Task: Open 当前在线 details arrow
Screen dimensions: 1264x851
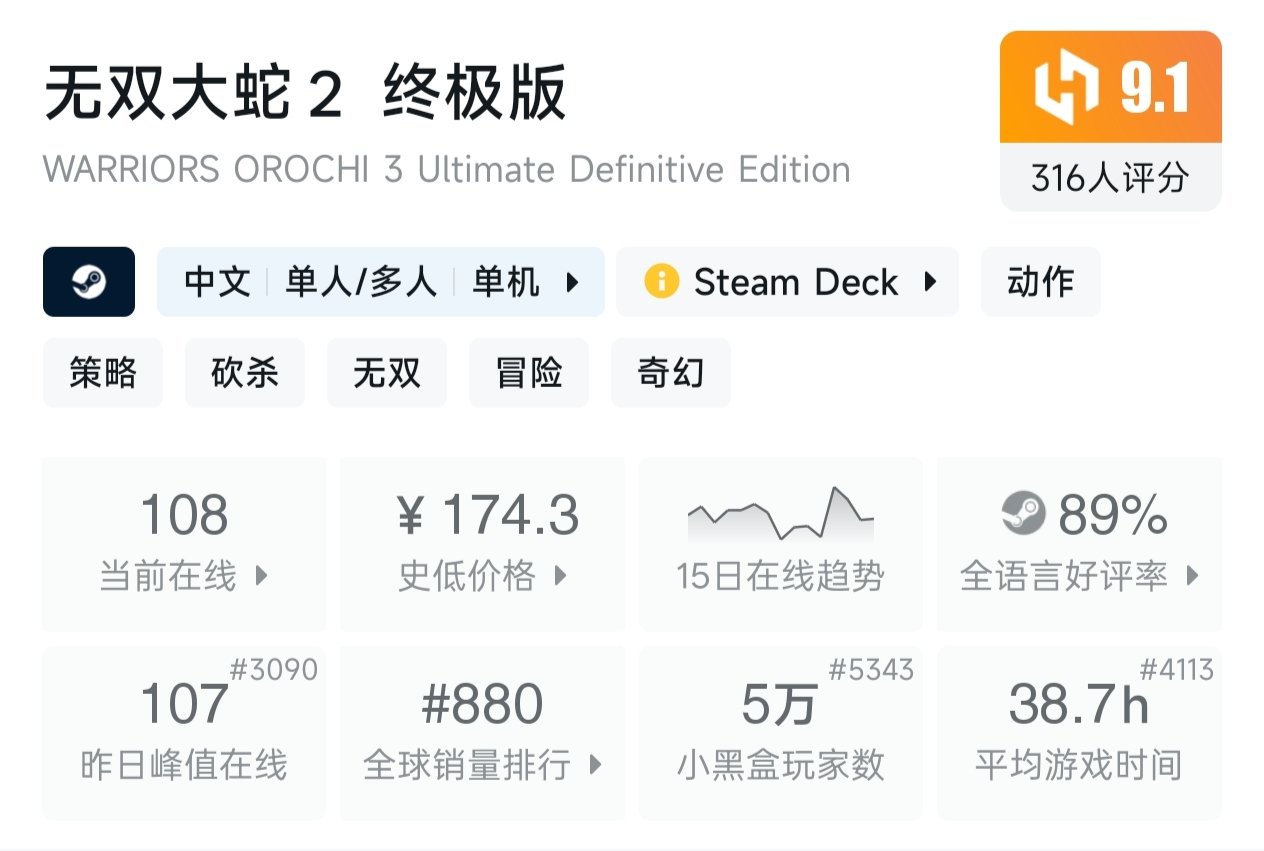Action: tap(262, 576)
